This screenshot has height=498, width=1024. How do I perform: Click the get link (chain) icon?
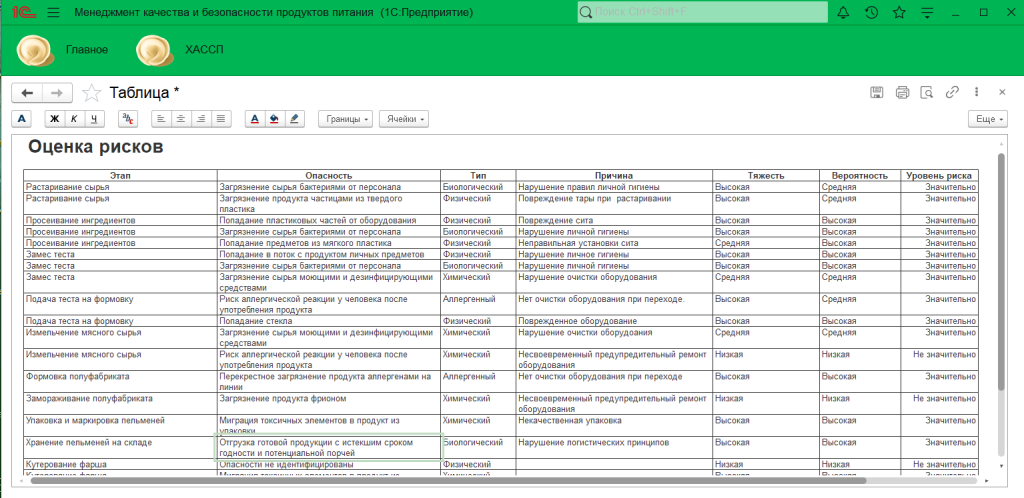[x=952, y=93]
